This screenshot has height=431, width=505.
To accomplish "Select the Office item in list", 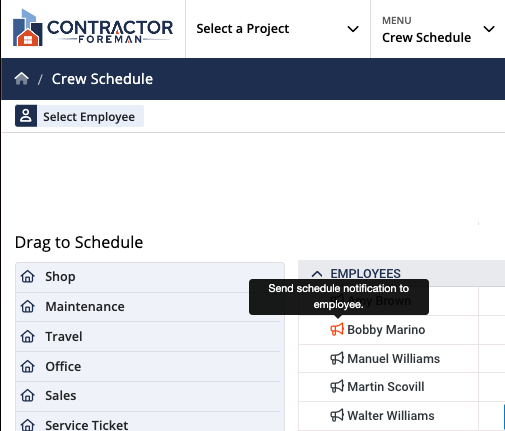I will tap(148, 367).
